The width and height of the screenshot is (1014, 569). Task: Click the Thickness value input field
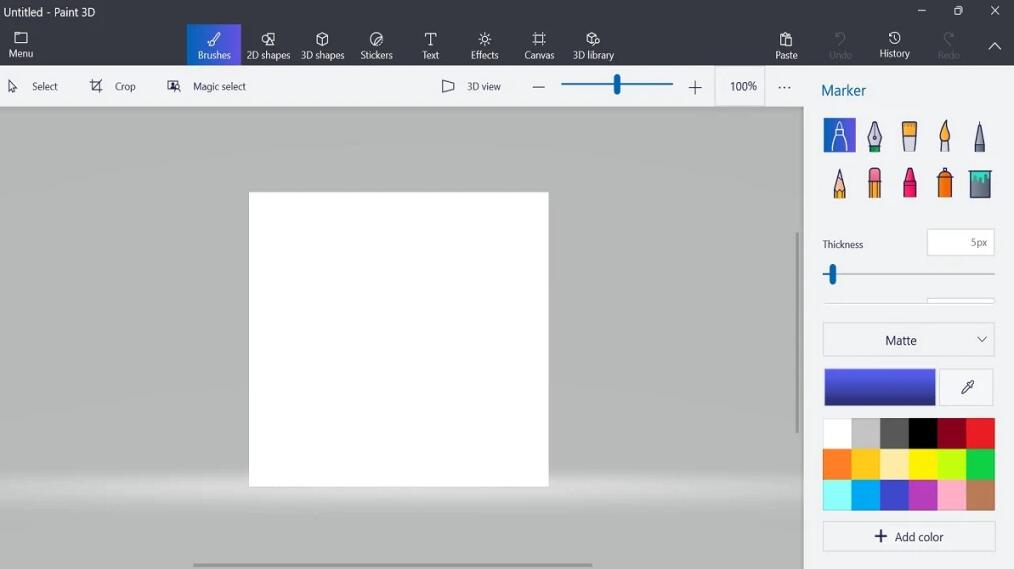pyautogui.click(x=960, y=243)
